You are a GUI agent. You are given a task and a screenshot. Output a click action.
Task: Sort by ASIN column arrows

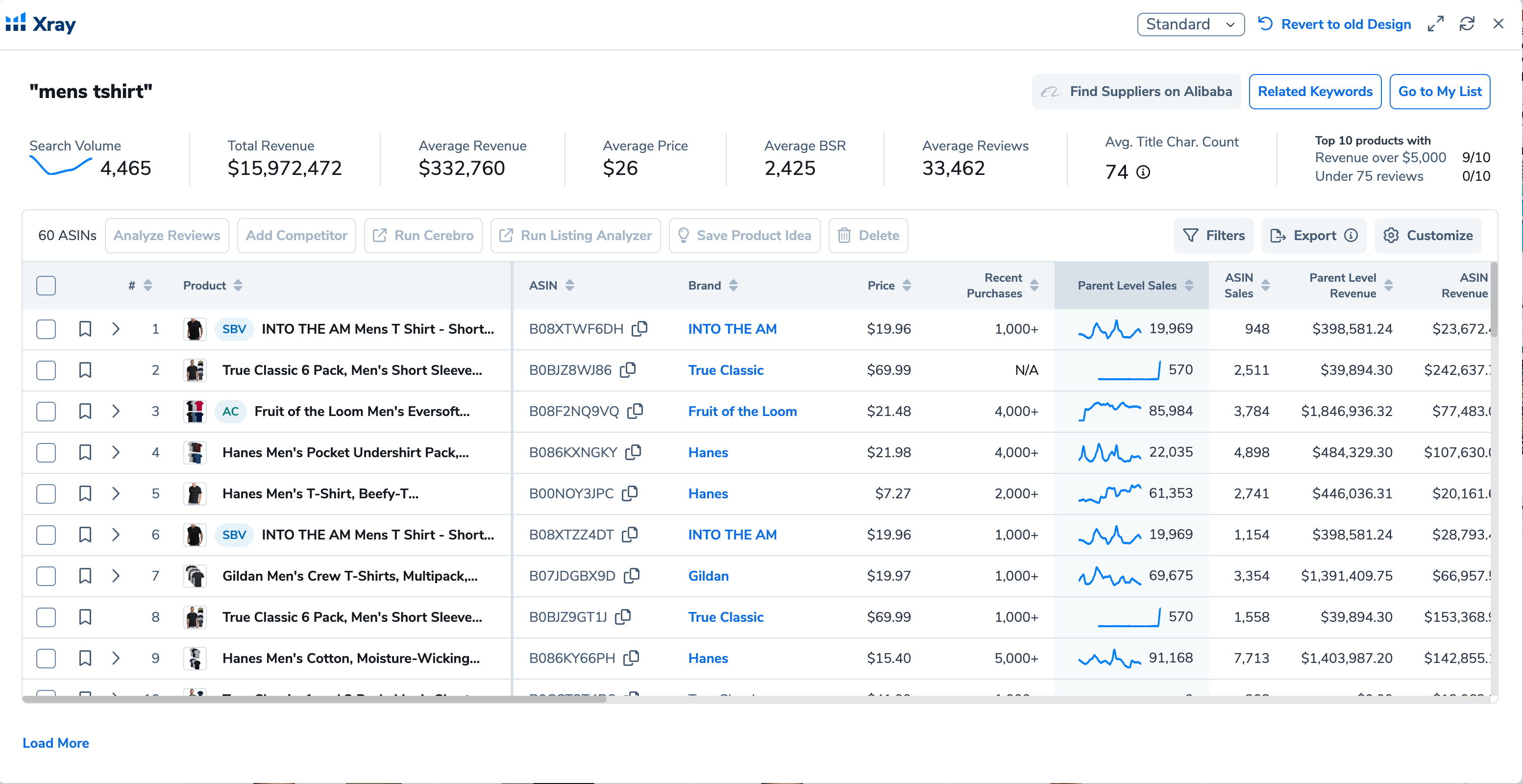[x=569, y=286]
